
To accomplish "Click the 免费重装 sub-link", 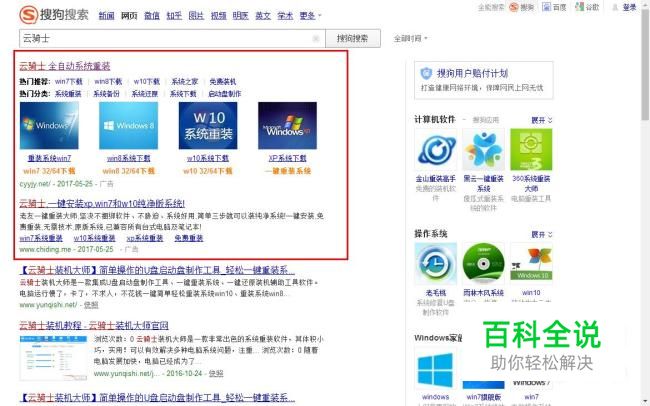I will [x=189, y=238].
